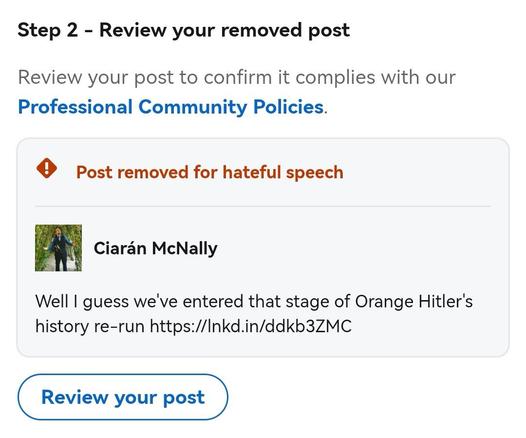This screenshot has width=526, height=438.
Task: Open Ciarán McNally's profile photo thumbnail
Action: (58, 248)
